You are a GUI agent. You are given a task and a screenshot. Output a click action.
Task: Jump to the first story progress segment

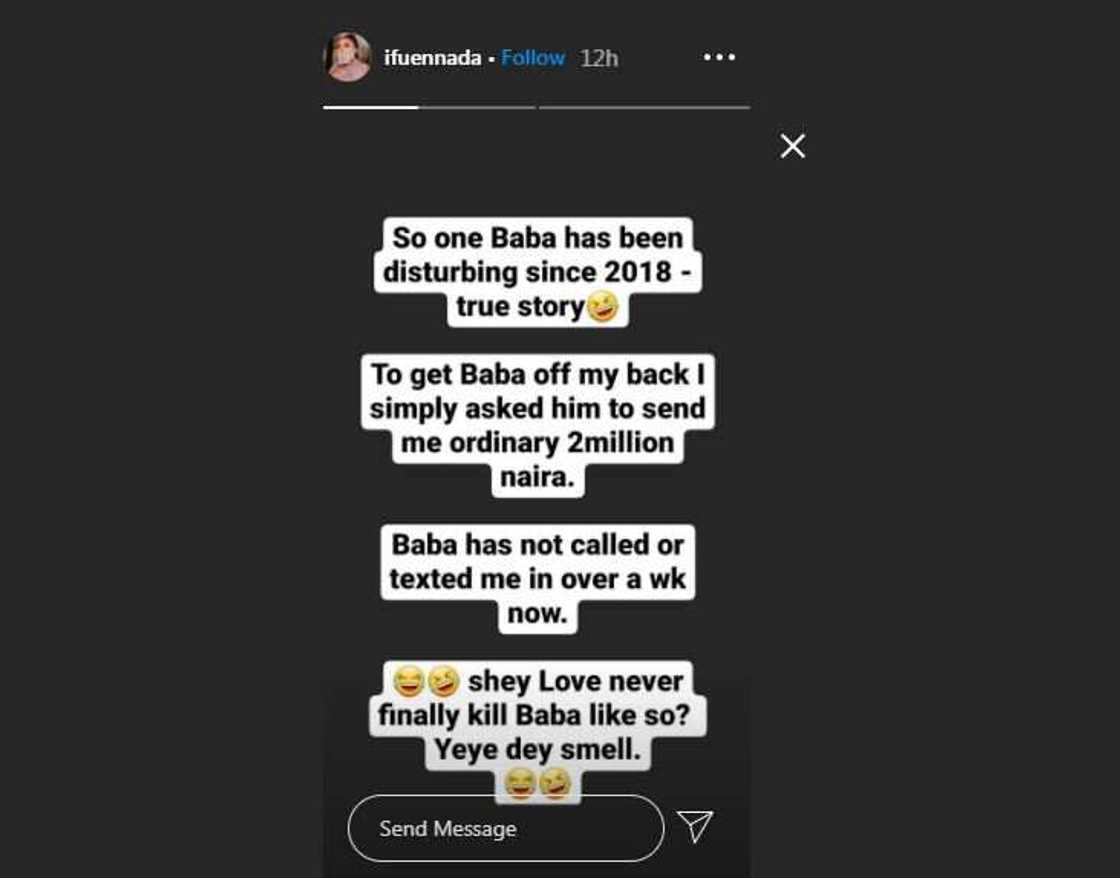[x=429, y=107]
